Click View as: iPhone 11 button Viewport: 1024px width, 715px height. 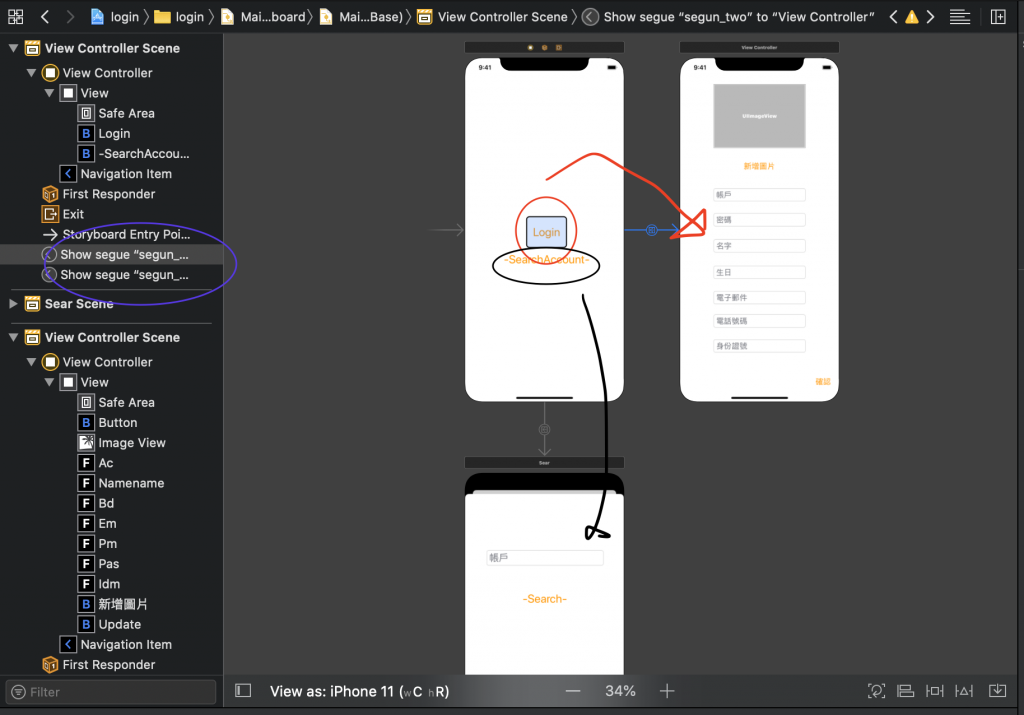point(360,691)
